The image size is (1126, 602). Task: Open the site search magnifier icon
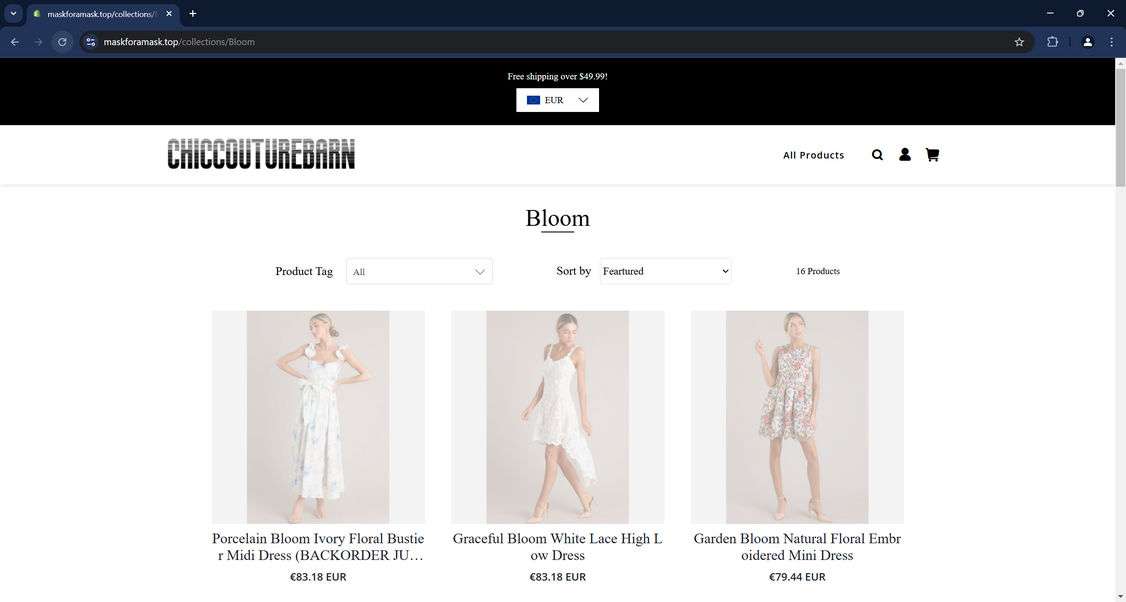[x=877, y=154]
